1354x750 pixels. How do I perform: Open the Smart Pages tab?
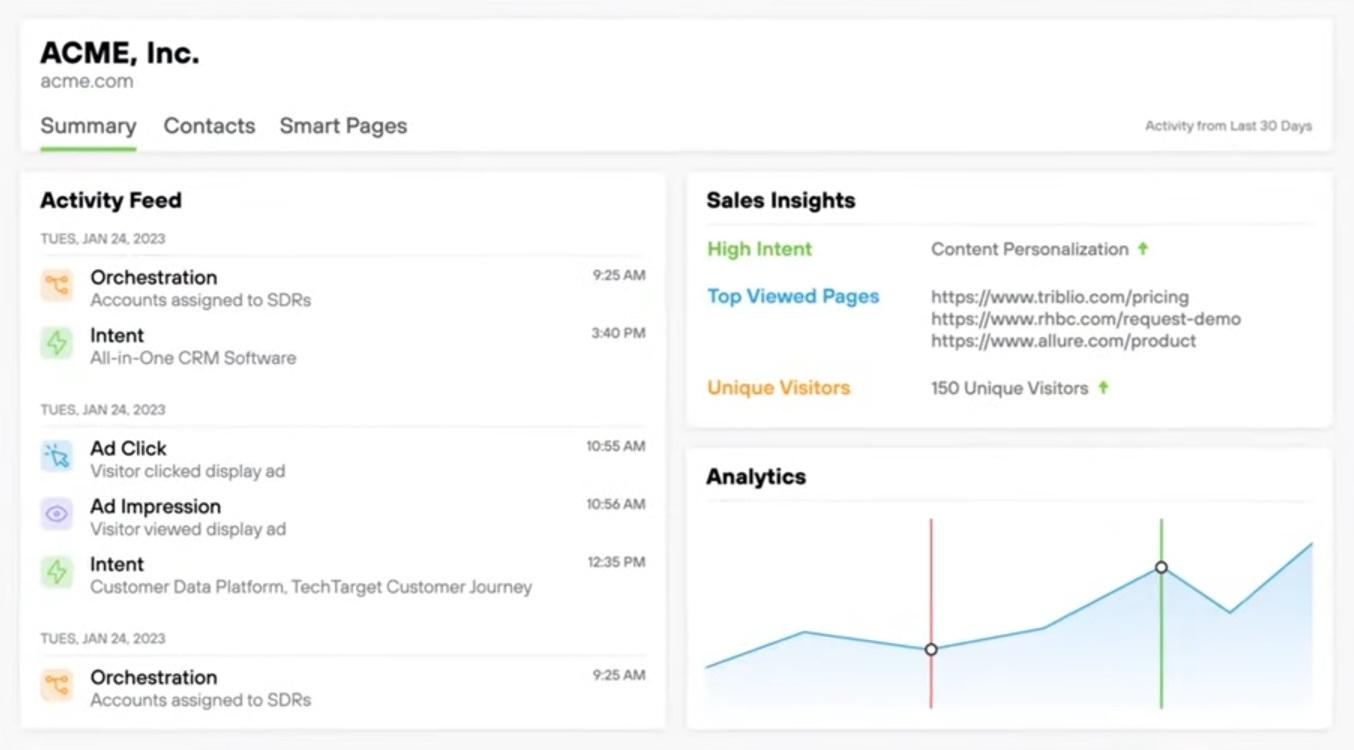coord(343,126)
